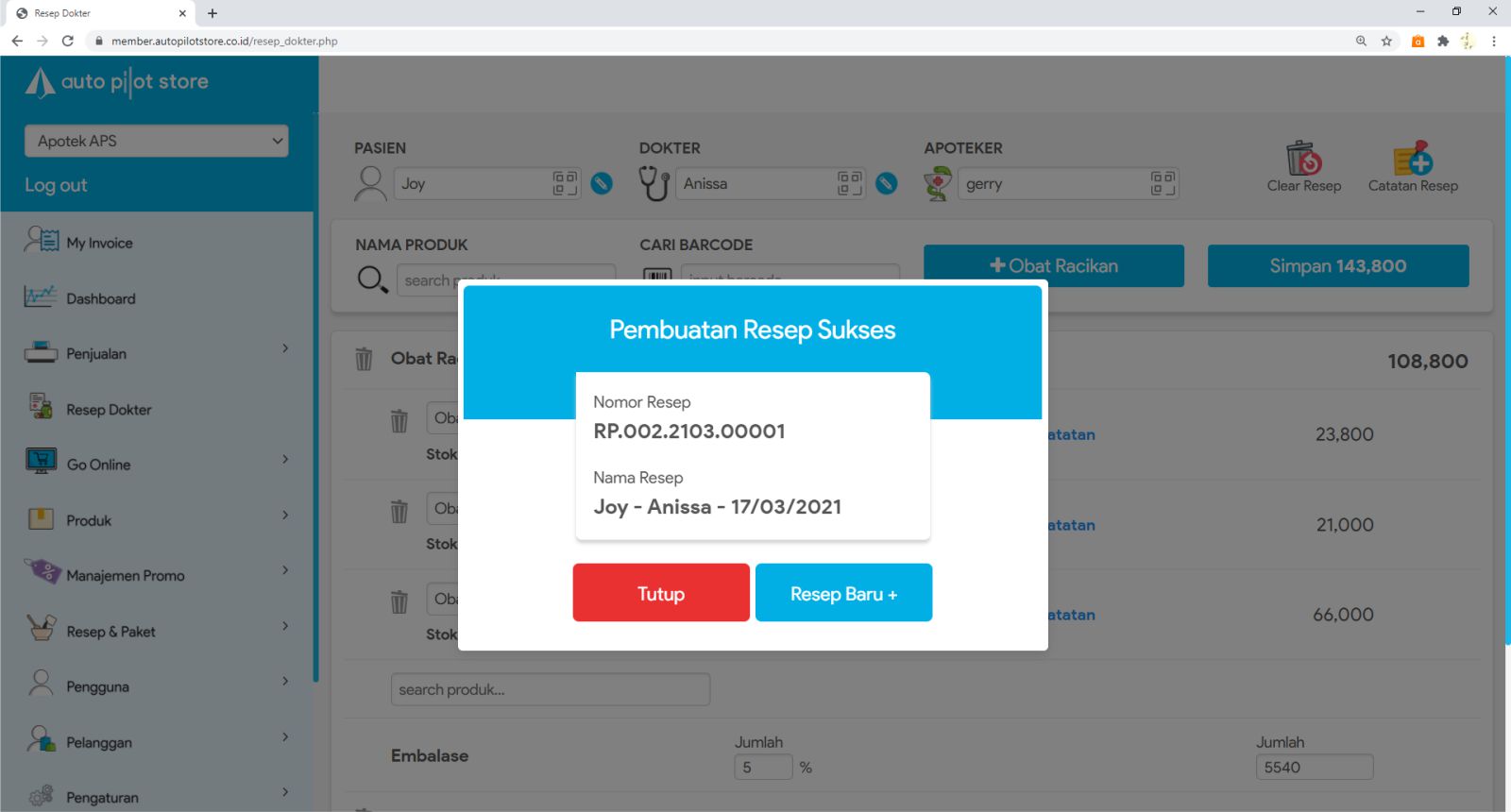This screenshot has width=1511, height=812.
Task: Open My Invoice in the sidebar
Action: [99, 243]
